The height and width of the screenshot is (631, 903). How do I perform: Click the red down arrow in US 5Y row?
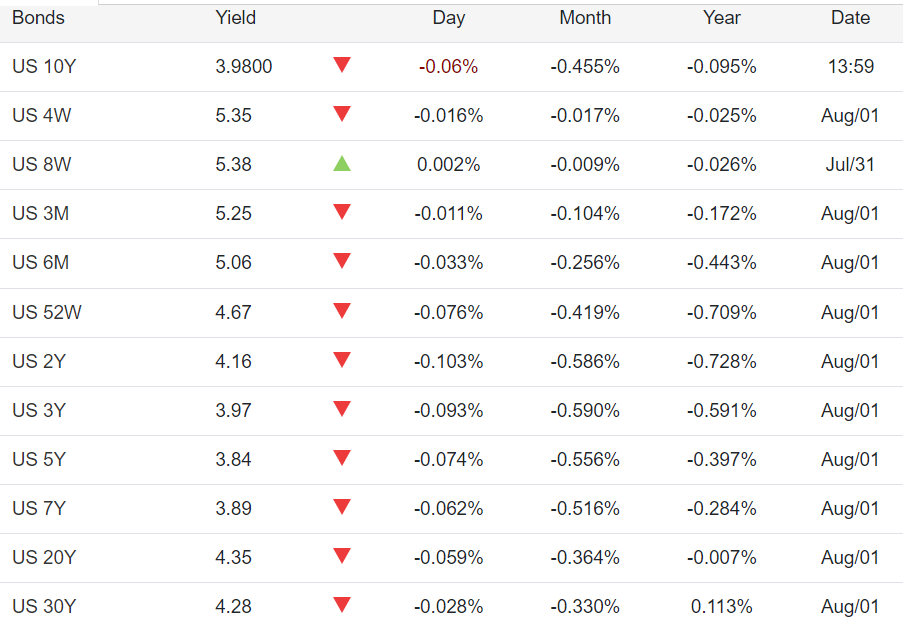342,457
